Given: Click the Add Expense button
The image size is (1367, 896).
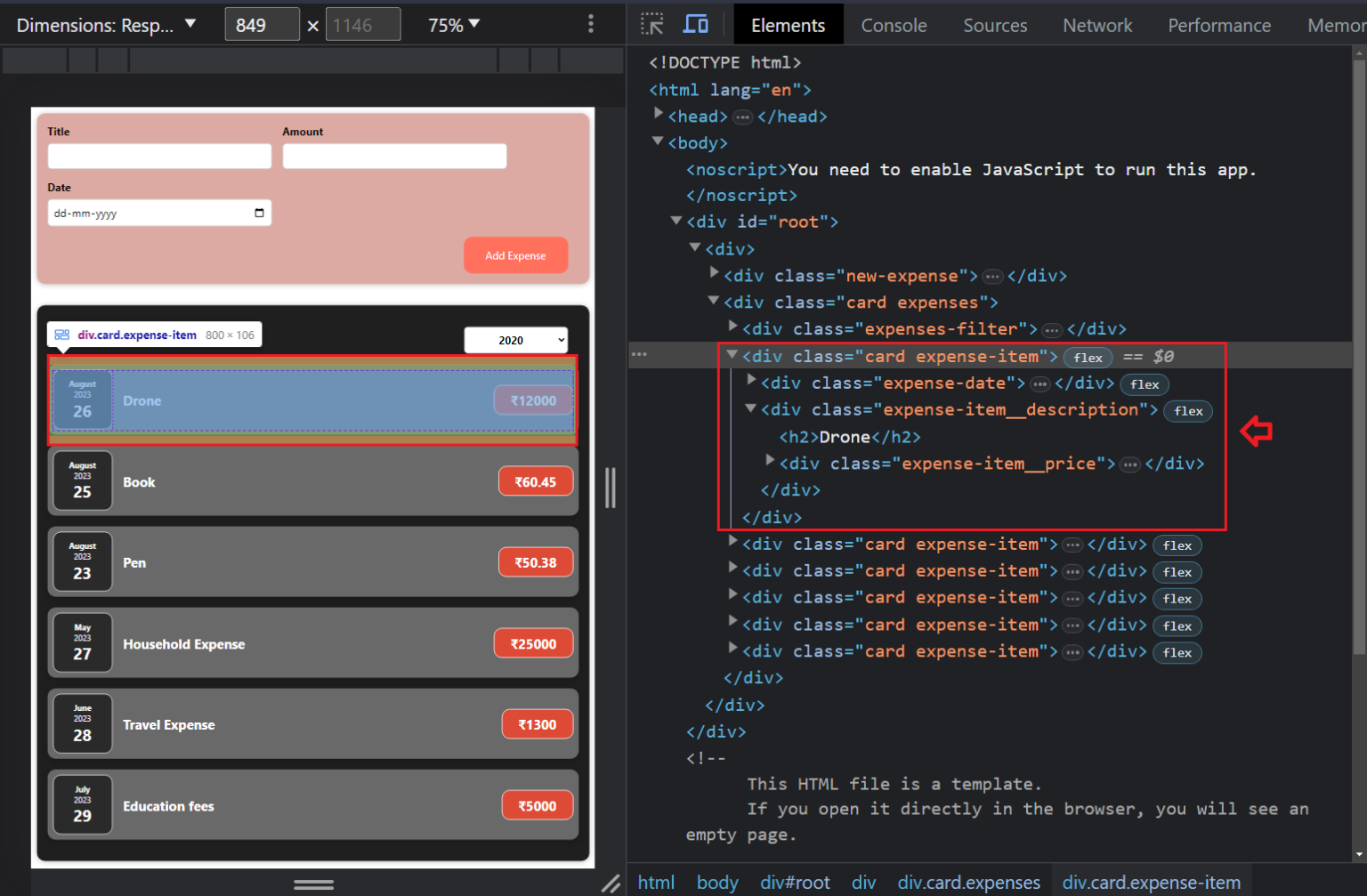Looking at the screenshot, I should (x=515, y=255).
